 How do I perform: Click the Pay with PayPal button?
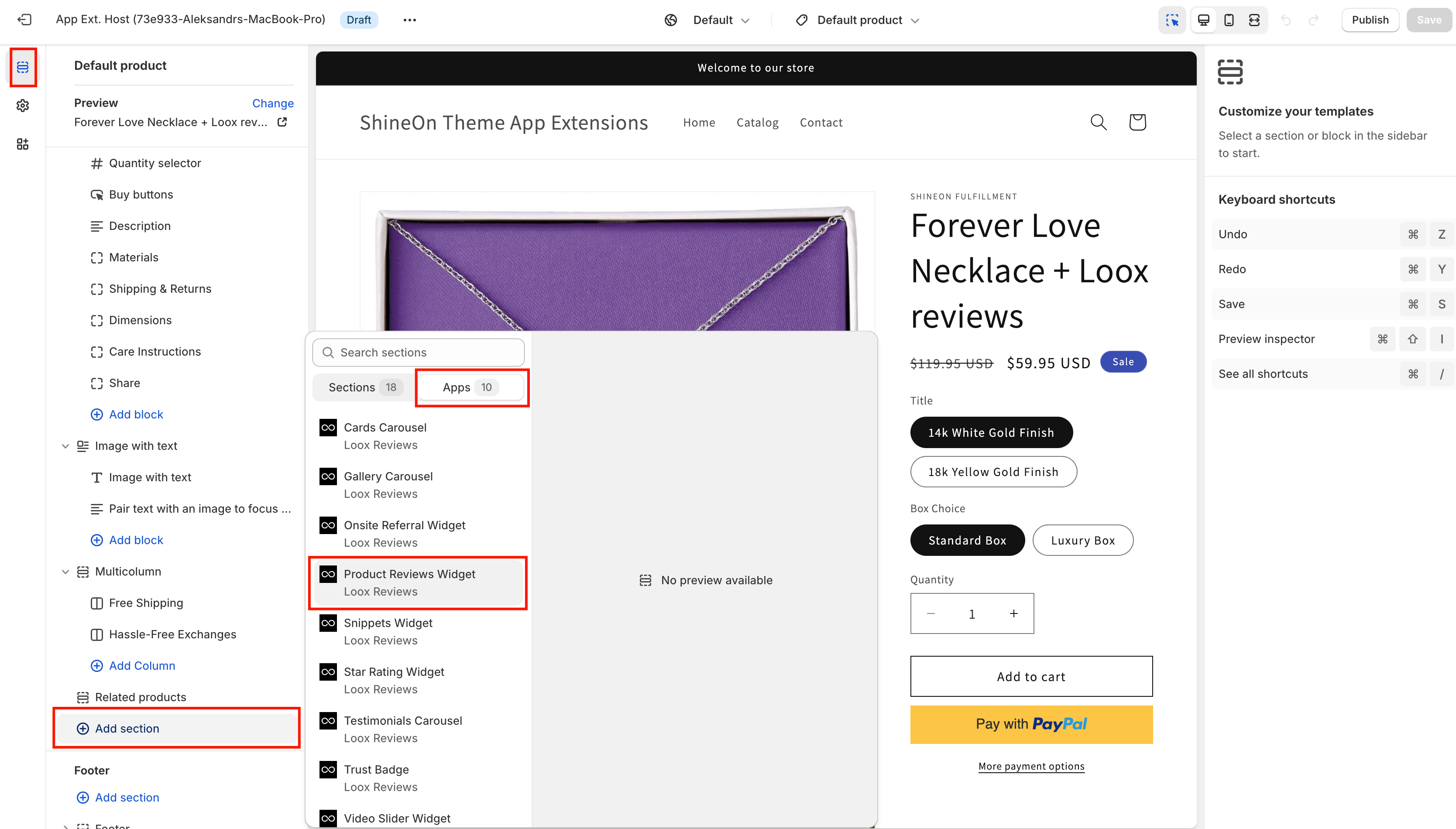pos(1030,724)
